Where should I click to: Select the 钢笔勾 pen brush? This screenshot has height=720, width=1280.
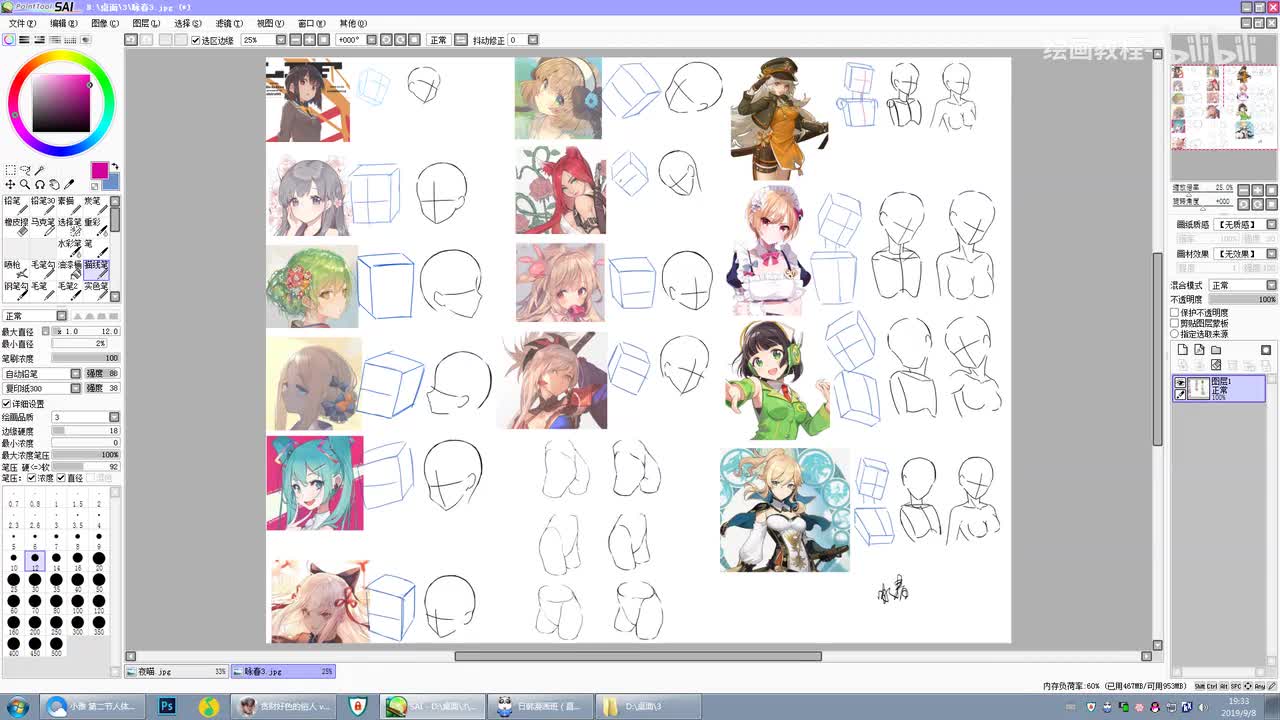pyautogui.click(x=15, y=291)
